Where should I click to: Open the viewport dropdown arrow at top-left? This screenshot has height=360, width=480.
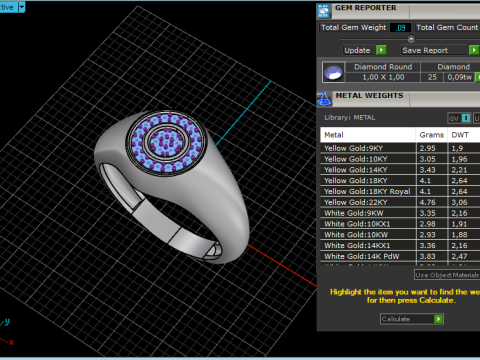click(x=22, y=7)
